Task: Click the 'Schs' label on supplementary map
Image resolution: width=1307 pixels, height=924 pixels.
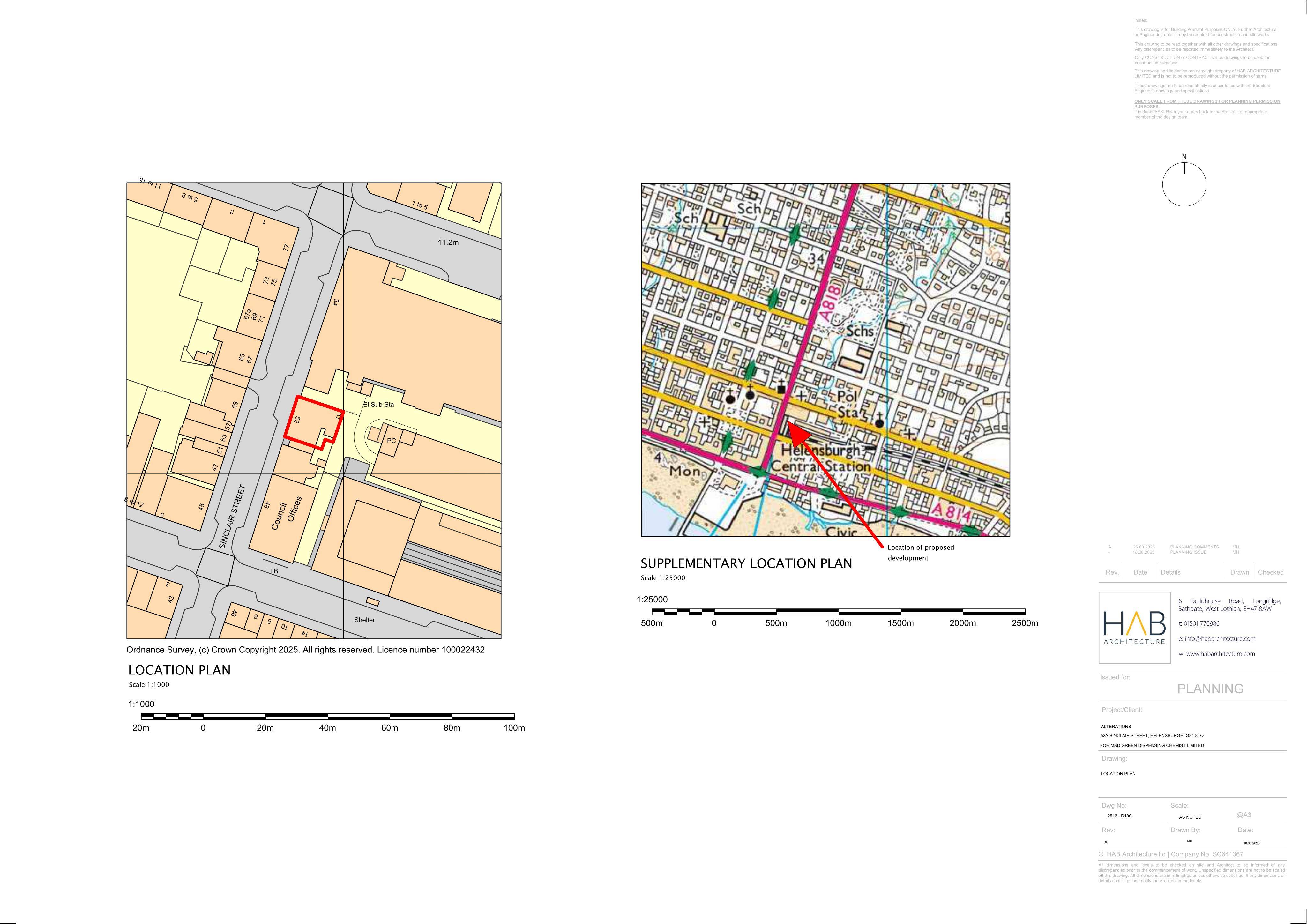Action: (860, 331)
